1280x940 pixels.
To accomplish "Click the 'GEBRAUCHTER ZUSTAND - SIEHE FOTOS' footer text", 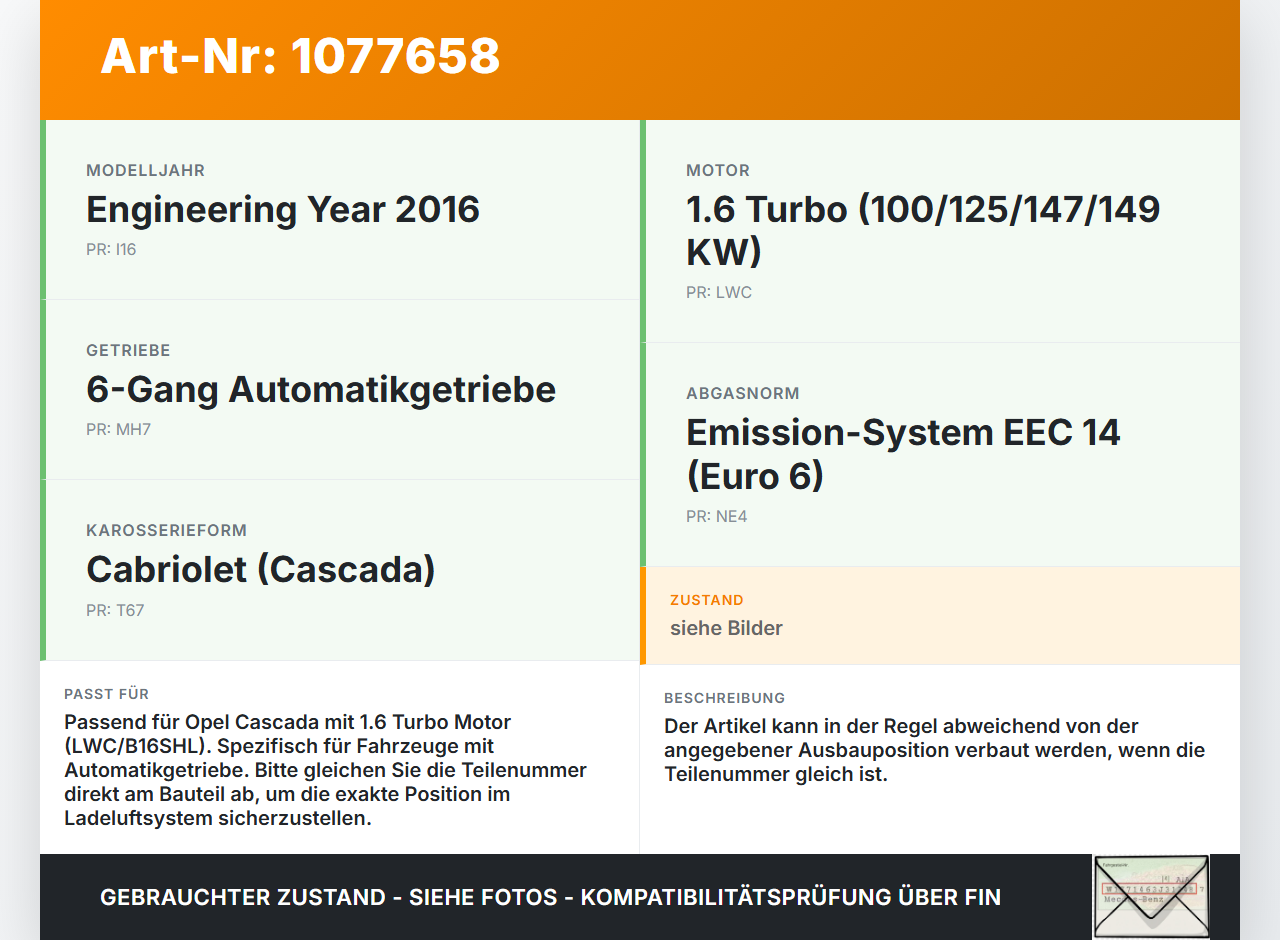I will pyautogui.click(x=550, y=897).
